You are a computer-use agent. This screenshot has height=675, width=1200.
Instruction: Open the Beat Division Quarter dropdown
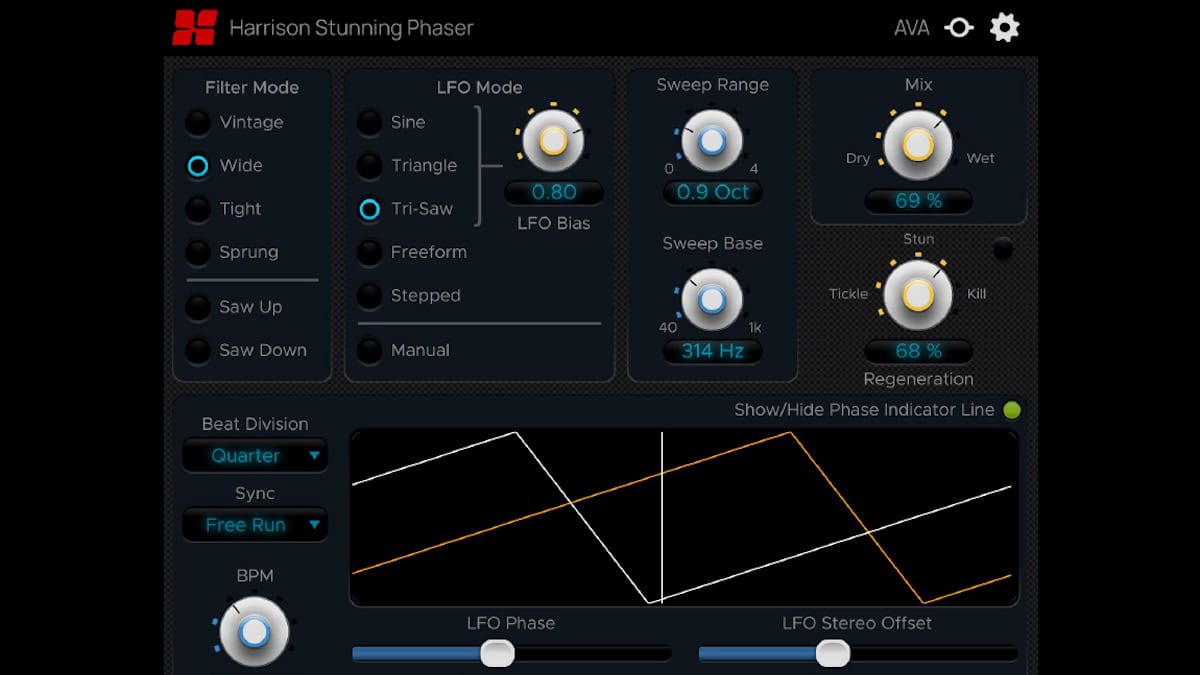click(x=255, y=456)
